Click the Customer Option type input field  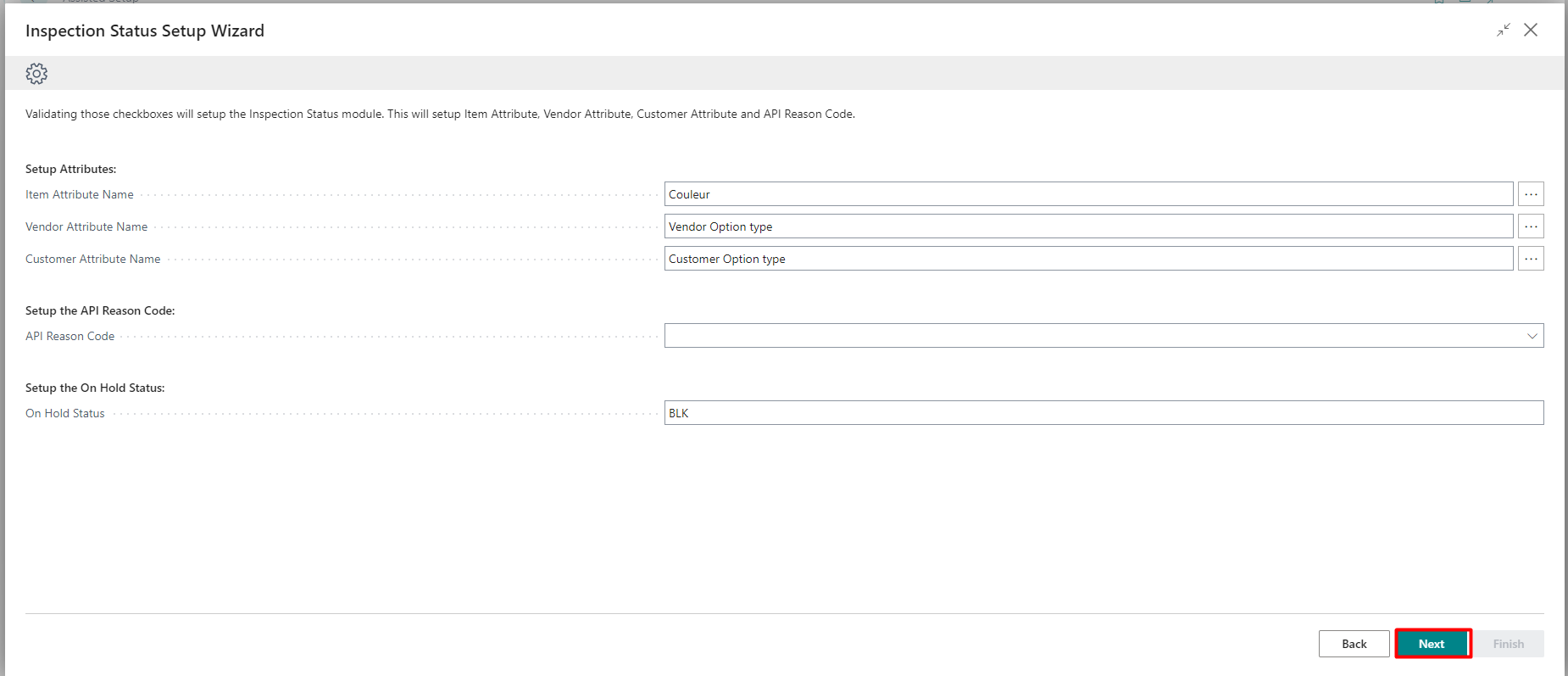1088,259
